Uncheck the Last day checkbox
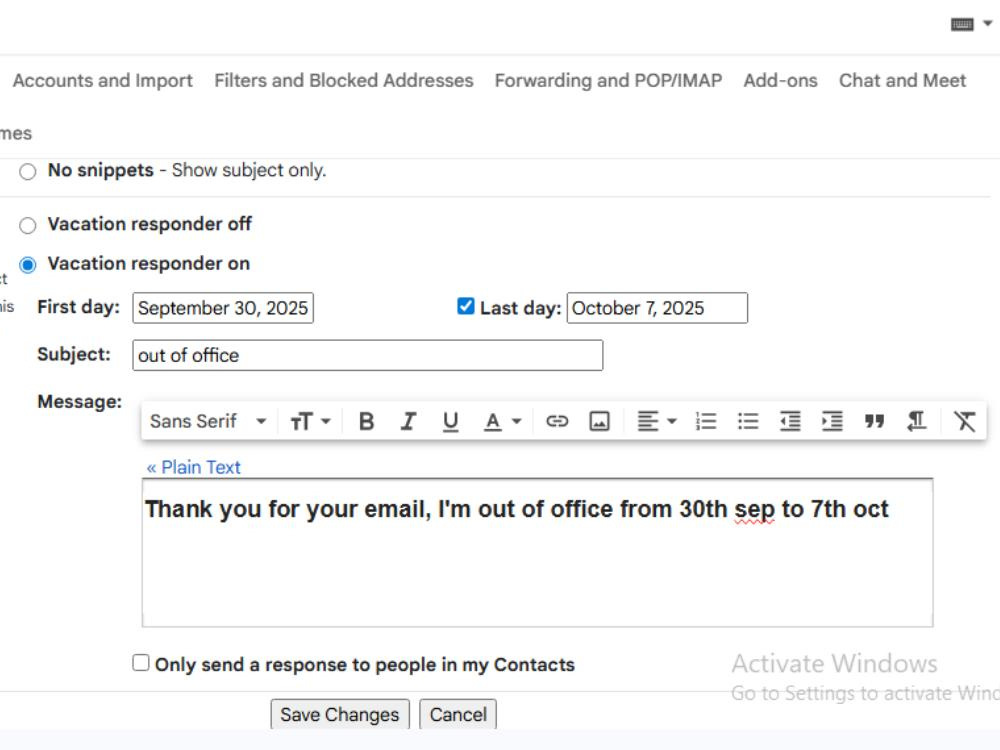Viewport: 1000px width, 750px height. pos(466,306)
